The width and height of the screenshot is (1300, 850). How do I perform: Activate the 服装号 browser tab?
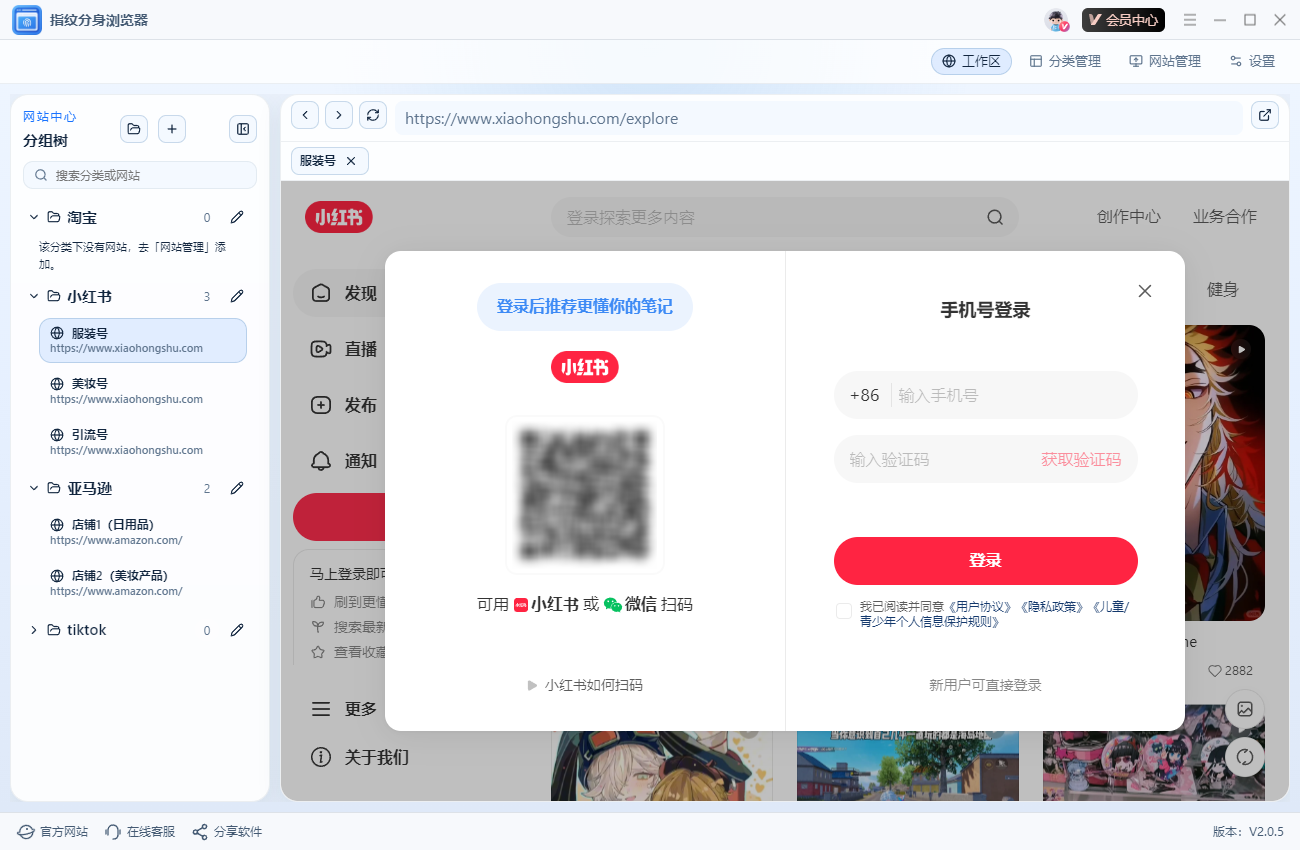click(x=330, y=161)
